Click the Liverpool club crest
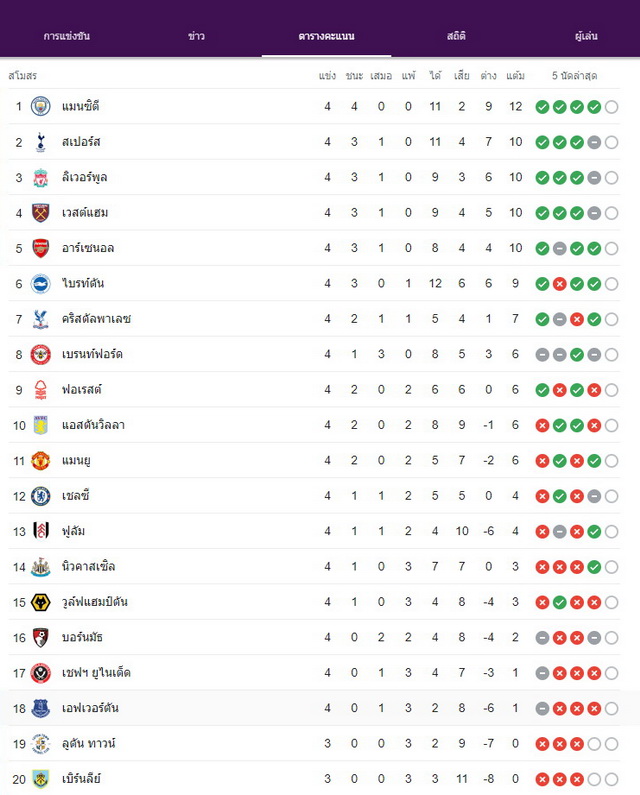The width and height of the screenshot is (640, 795). point(41,177)
